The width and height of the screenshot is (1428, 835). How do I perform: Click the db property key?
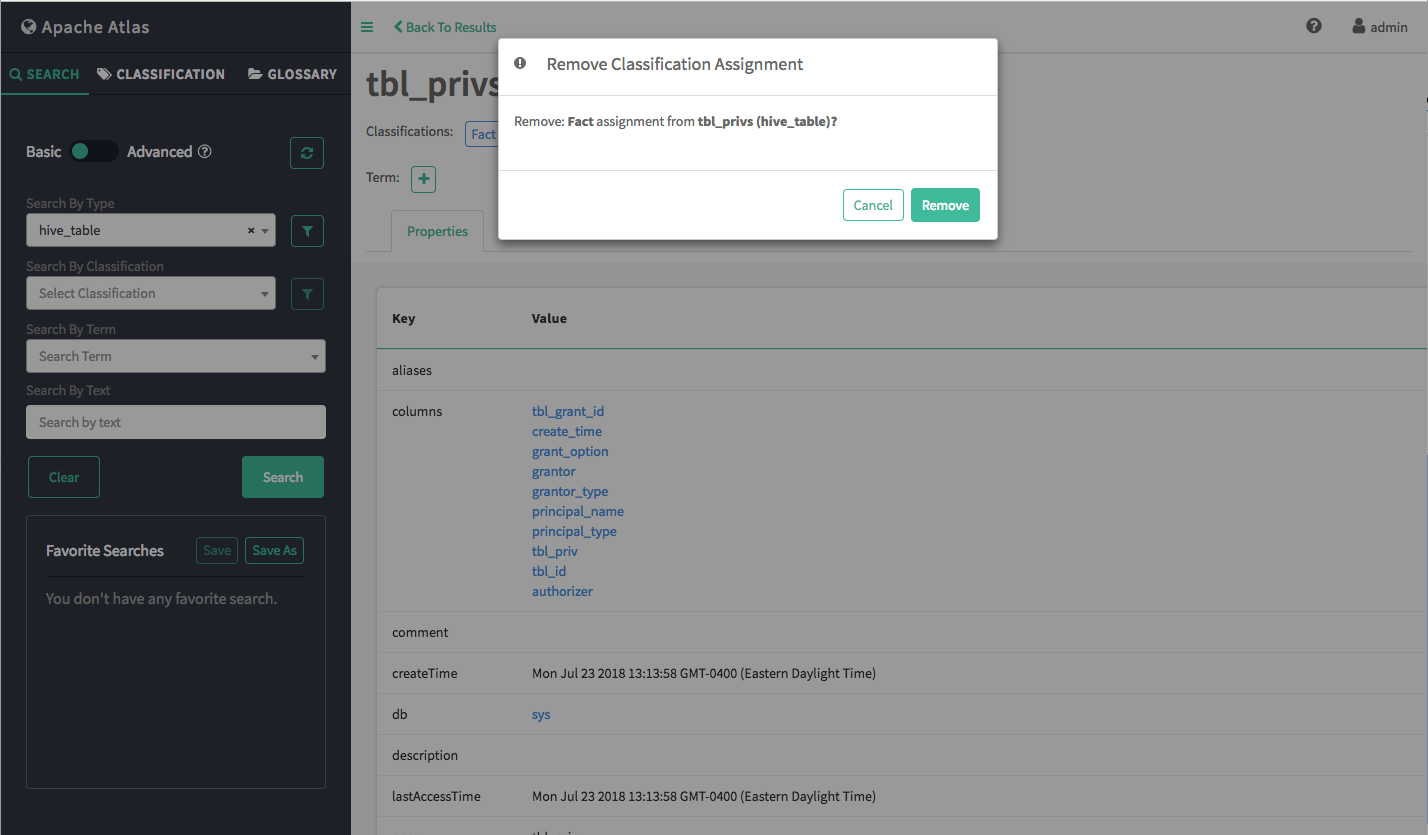(400, 714)
